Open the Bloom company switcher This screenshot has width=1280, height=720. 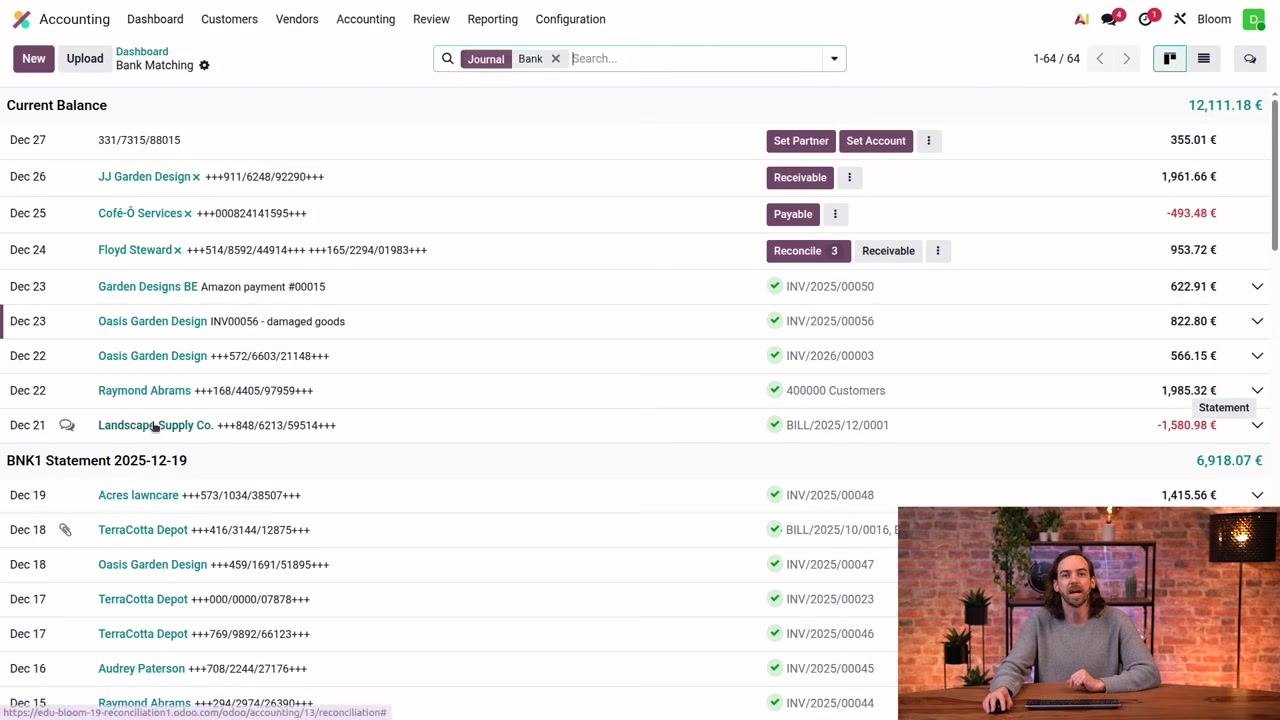(1214, 19)
